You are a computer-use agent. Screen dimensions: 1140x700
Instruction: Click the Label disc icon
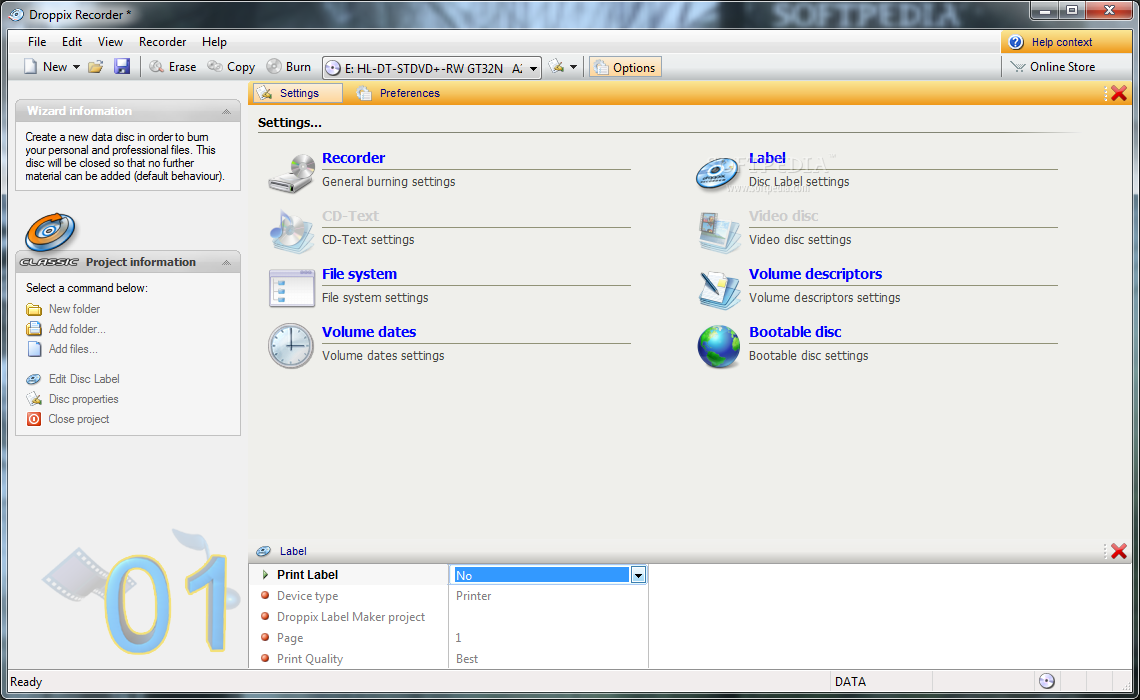(718, 173)
